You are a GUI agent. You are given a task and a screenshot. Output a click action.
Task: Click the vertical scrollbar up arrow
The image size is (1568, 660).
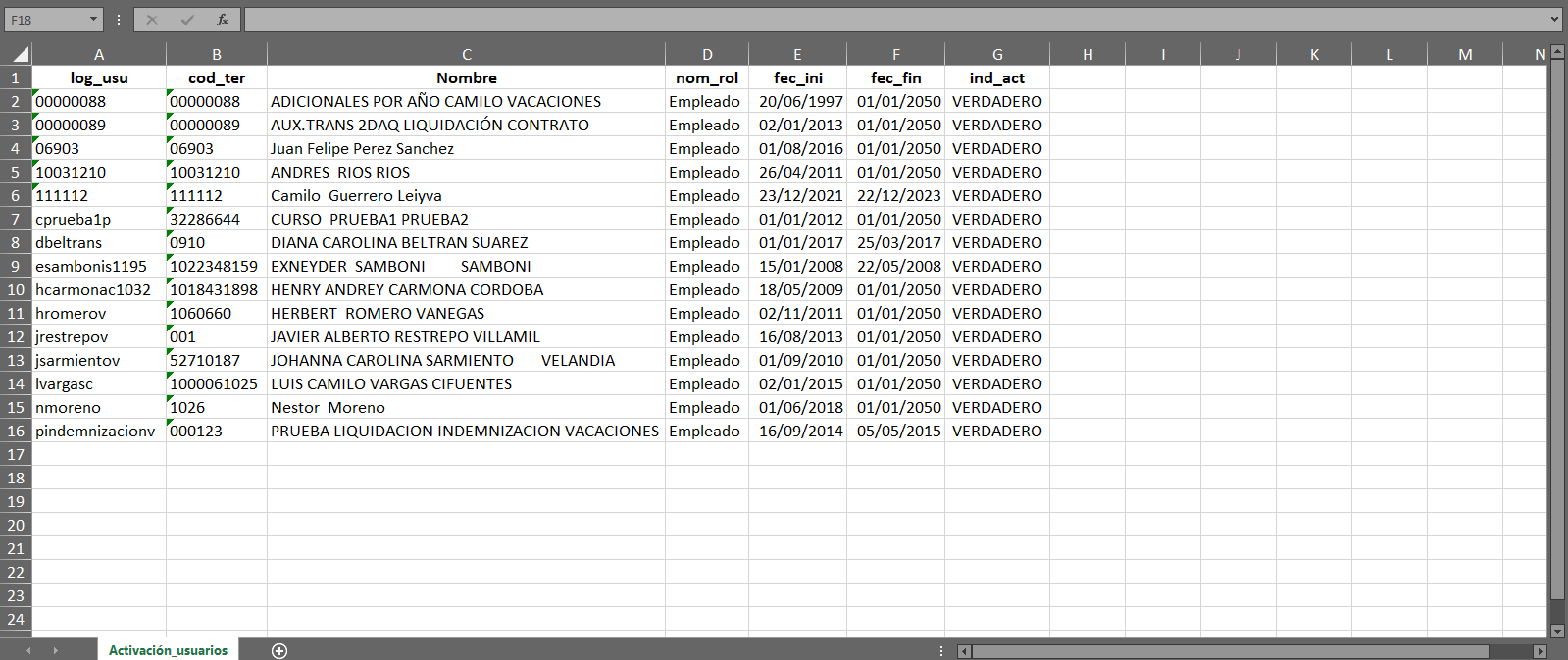(1557, 50)
